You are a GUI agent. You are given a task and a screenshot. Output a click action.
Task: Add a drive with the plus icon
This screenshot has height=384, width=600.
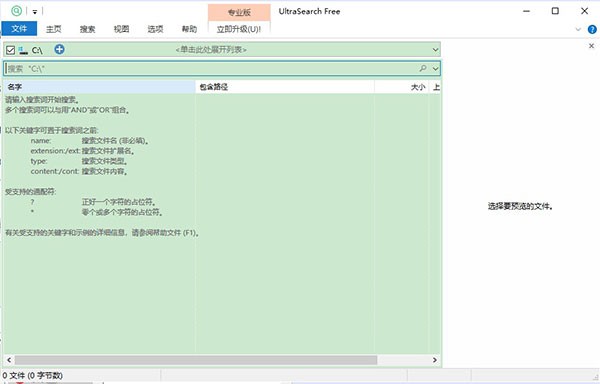coord(59,49)
